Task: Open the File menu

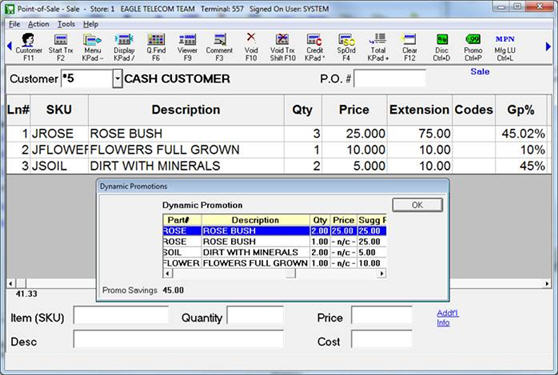Action: [14, 24]
